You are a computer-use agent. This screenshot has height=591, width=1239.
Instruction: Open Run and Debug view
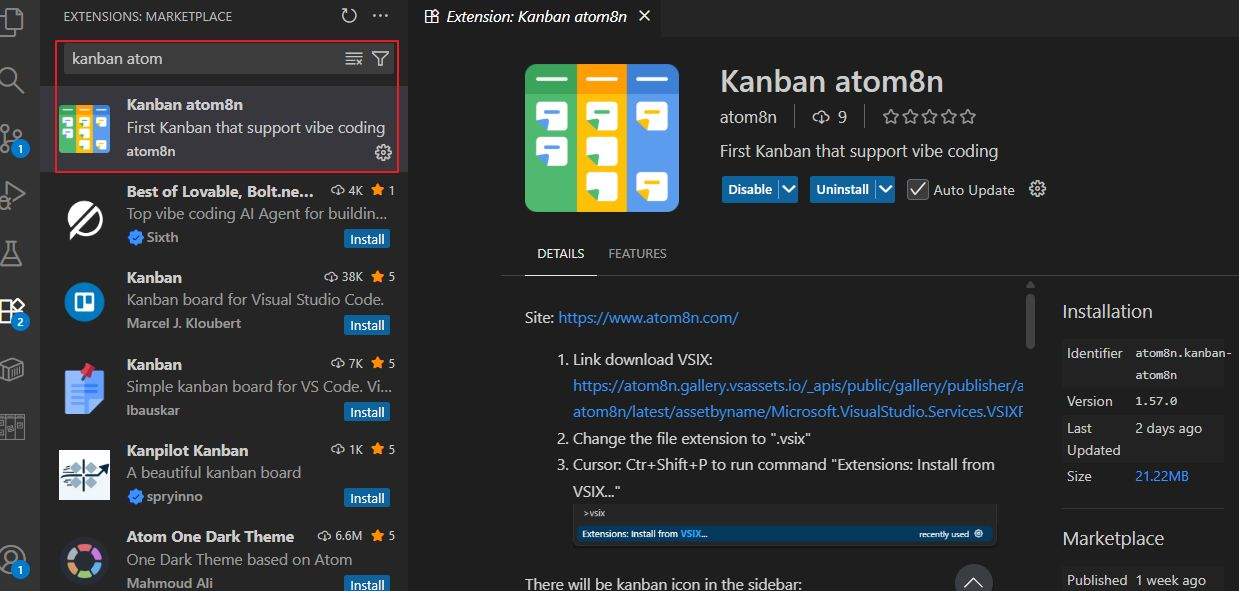pos(11,194)
